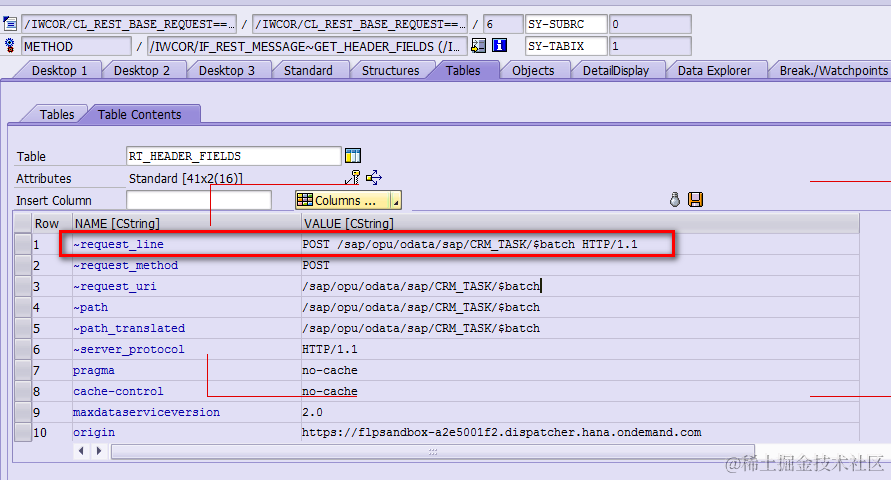The width and height of the screenshot is (891, 480).
Task: Click the ~request_method name cell
Action: coord(186,265)
